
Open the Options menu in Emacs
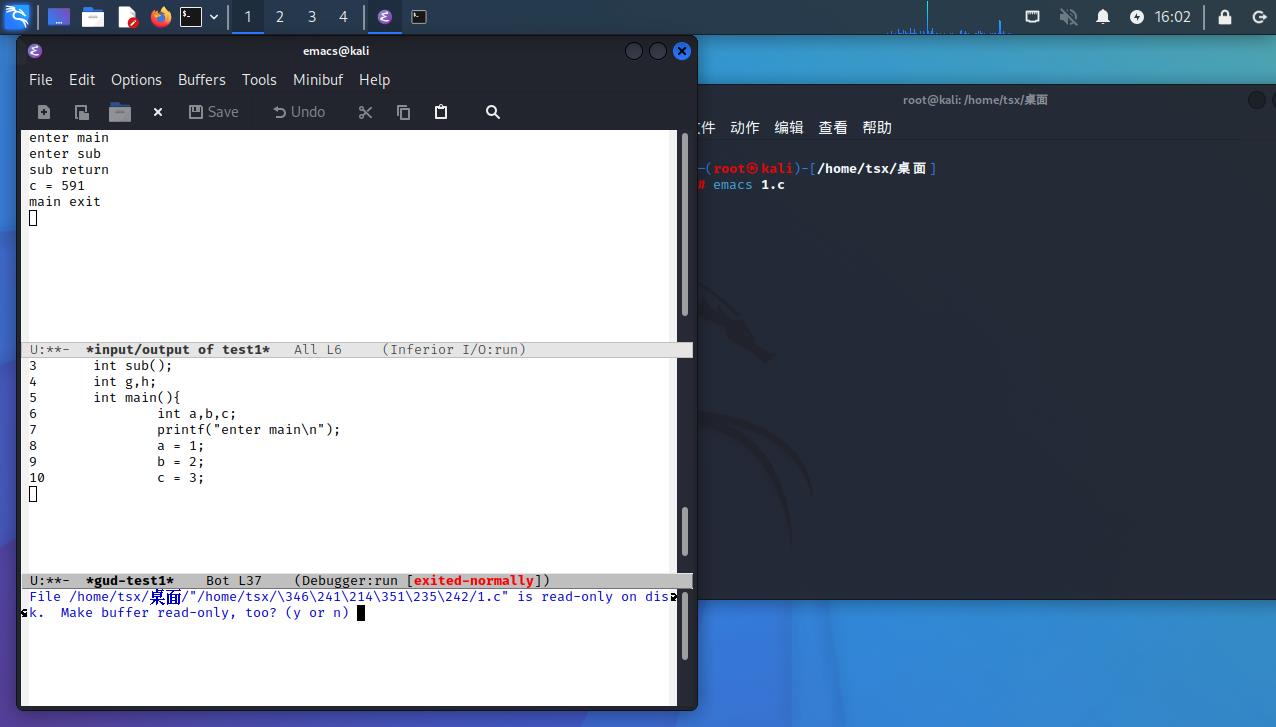click(x=136, y=80)
